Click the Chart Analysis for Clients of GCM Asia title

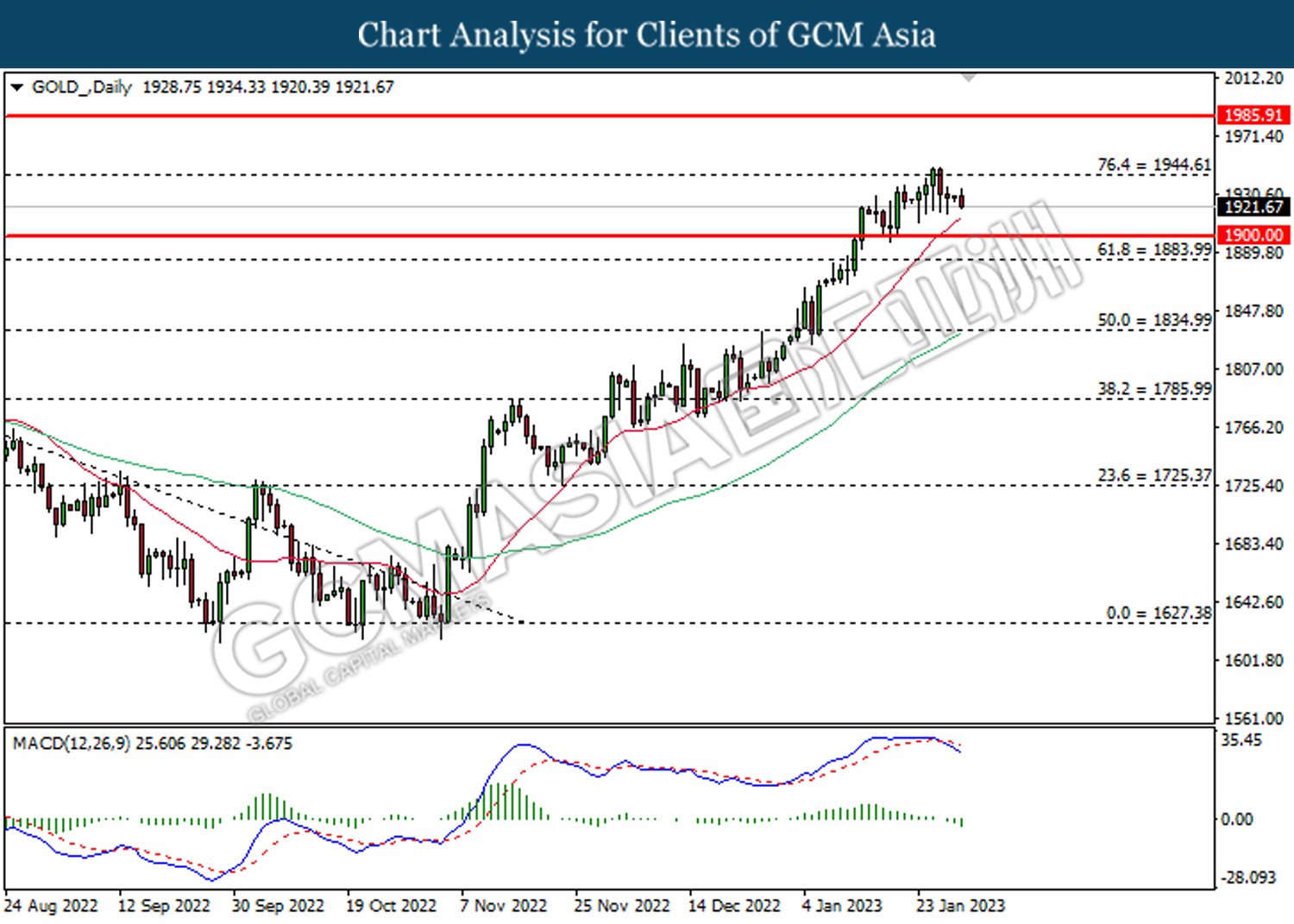click(647, 35)
